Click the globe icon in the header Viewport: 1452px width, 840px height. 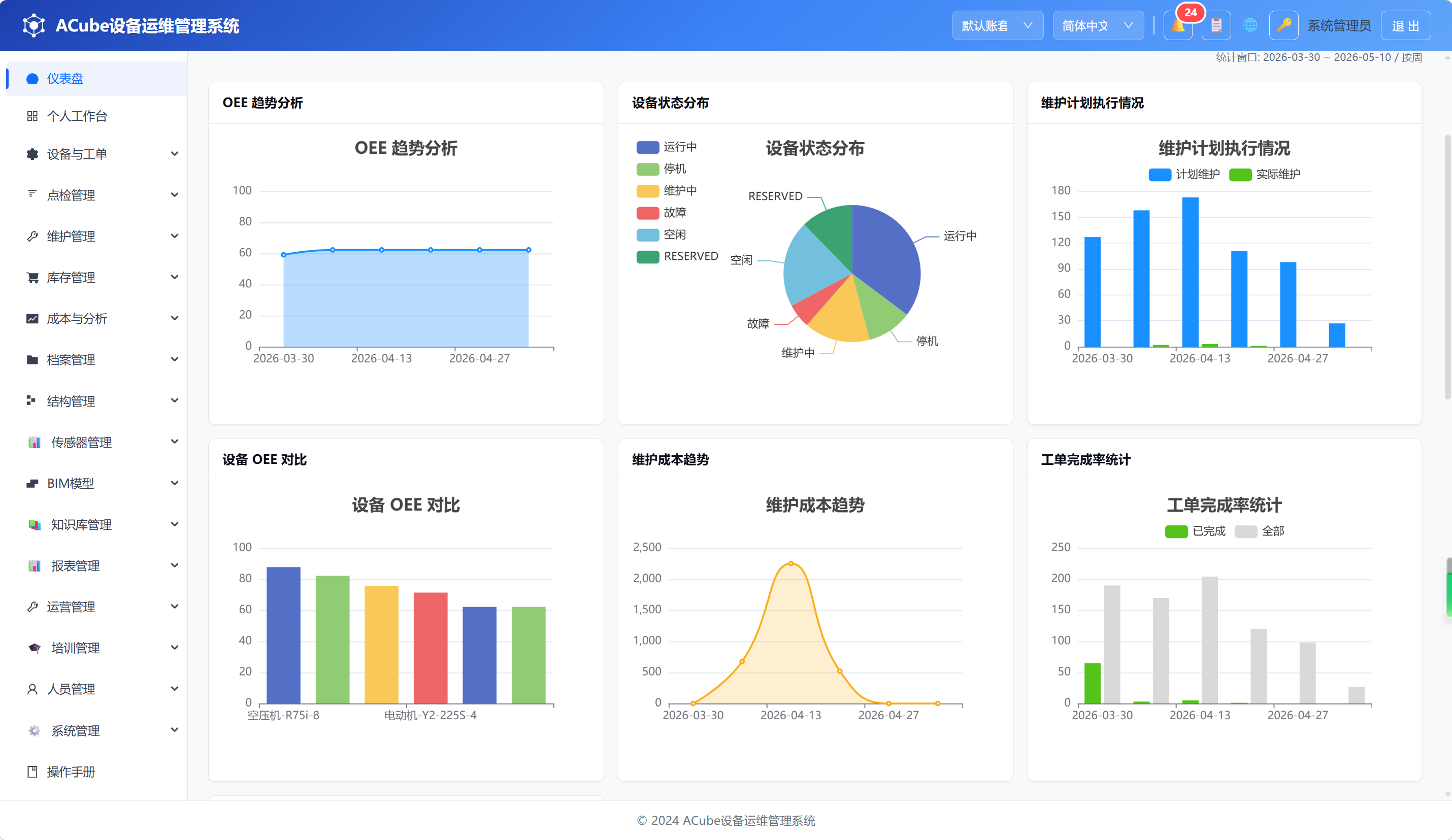[x=1250, y=25]
